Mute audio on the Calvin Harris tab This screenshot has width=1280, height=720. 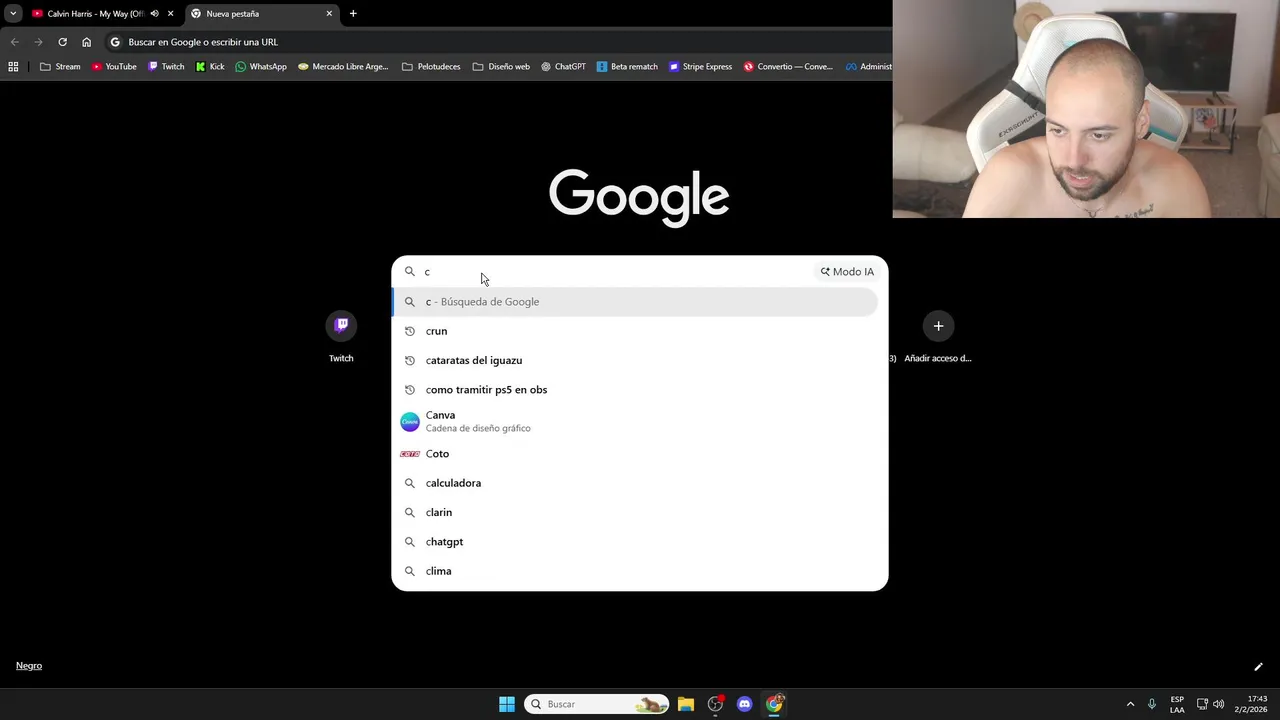point(154,14)
